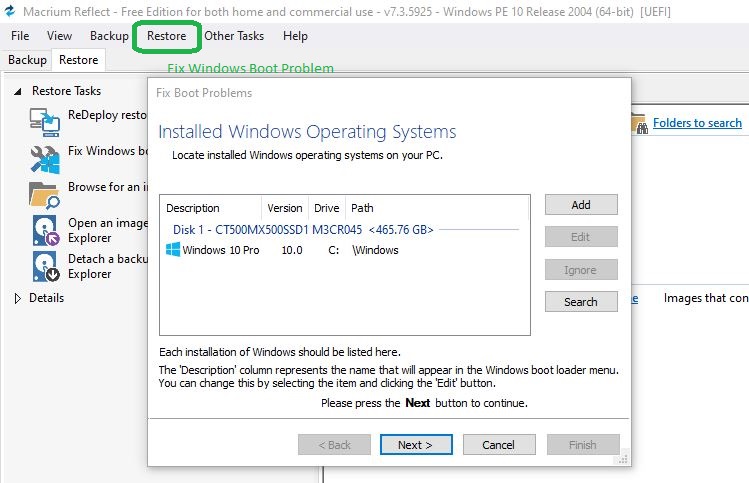Click the Fix Windows boot task label
Viewport: 749px width, 483px height.
click(x=107, y=151)
